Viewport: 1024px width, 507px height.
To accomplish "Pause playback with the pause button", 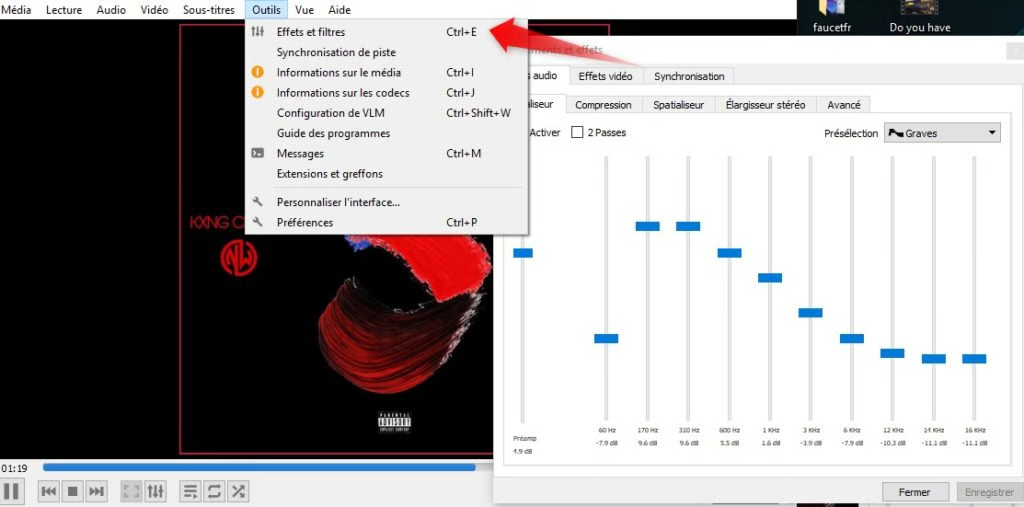I will (x=12, y=491).
